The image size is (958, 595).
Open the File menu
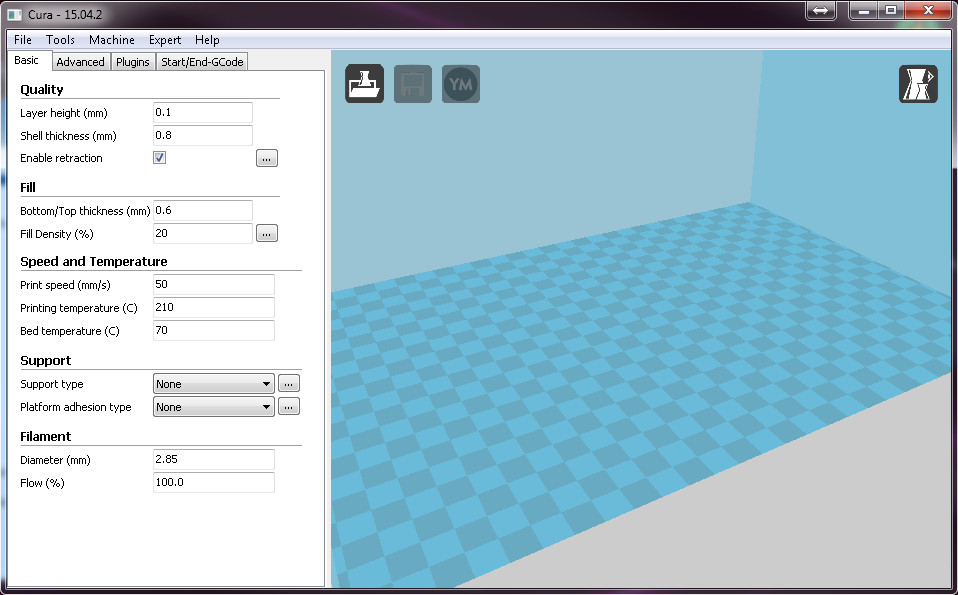click(x=23, y=40)
